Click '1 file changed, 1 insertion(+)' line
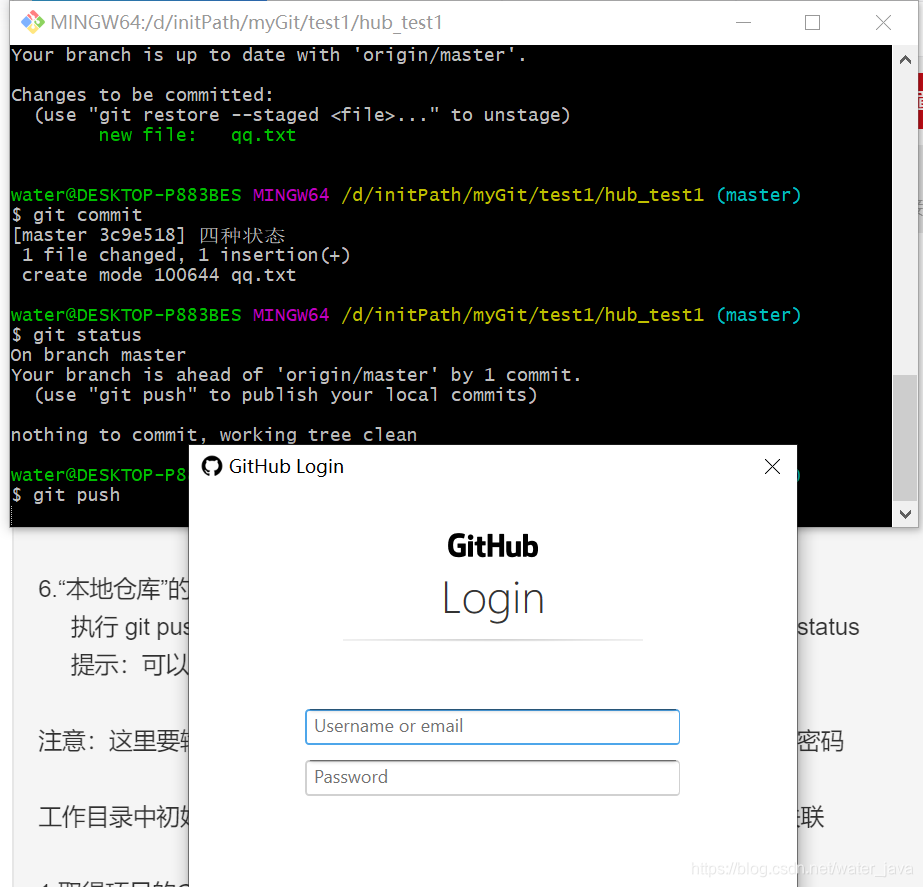The width and height of the screenshot is (923, 887). (x=186, y=255)
